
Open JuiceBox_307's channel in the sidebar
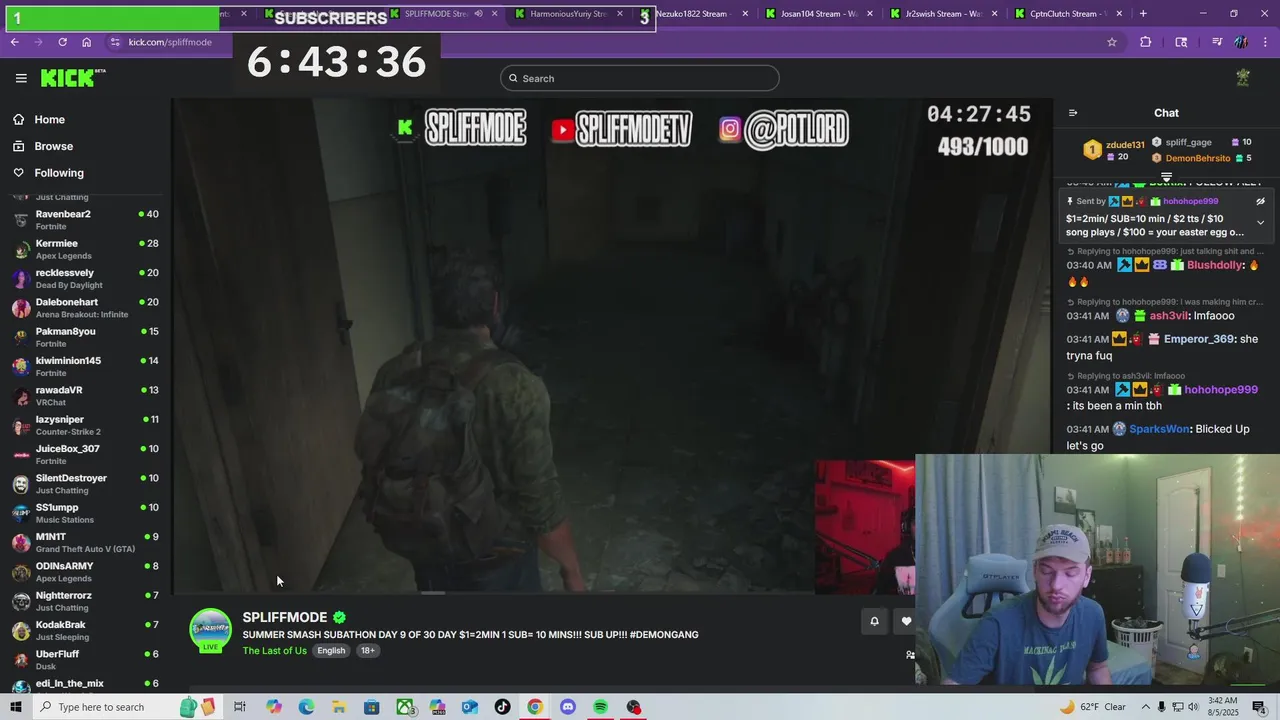[86, 454]
